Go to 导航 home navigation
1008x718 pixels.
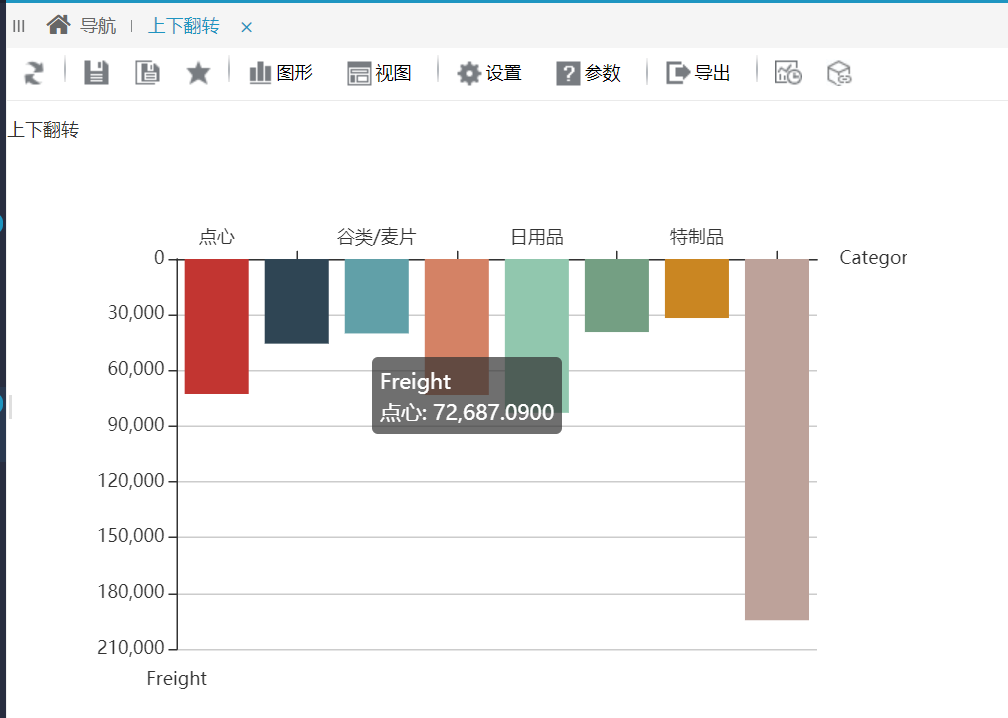click(82, 26)
